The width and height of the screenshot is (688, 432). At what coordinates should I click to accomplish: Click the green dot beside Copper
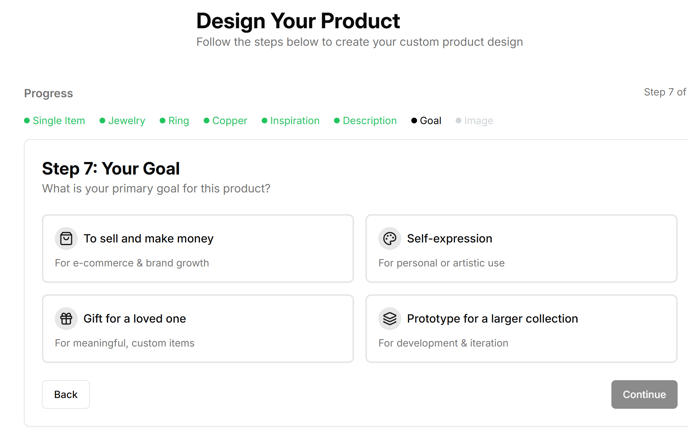pos(206,121)
